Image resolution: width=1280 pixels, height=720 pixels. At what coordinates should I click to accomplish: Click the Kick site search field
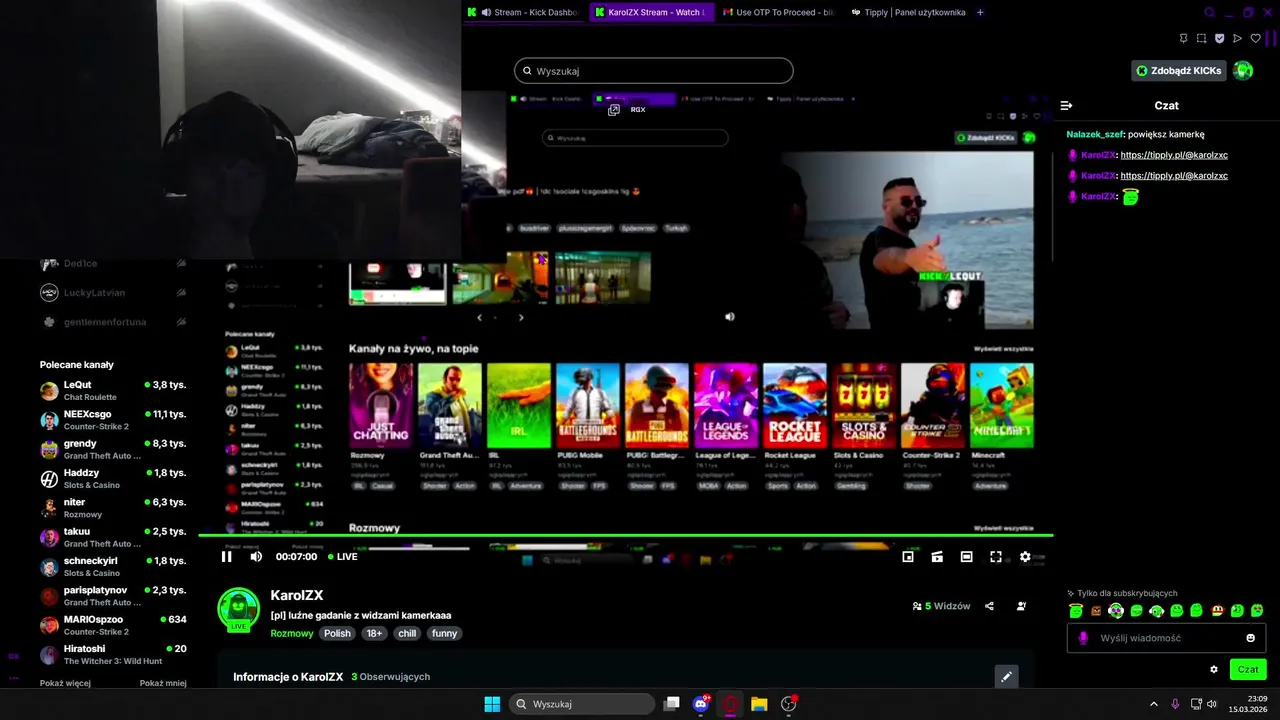pyautogui.click(x=654, y=71)
